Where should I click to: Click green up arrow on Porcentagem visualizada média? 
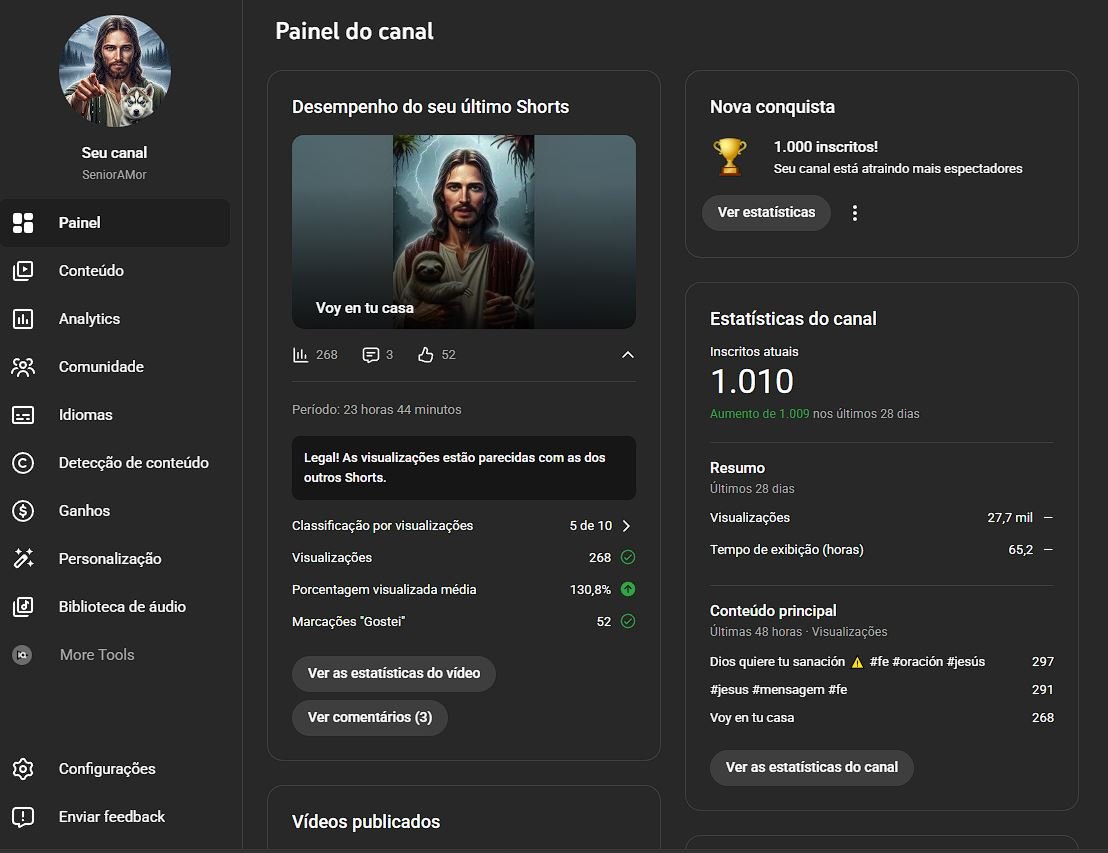627,589
